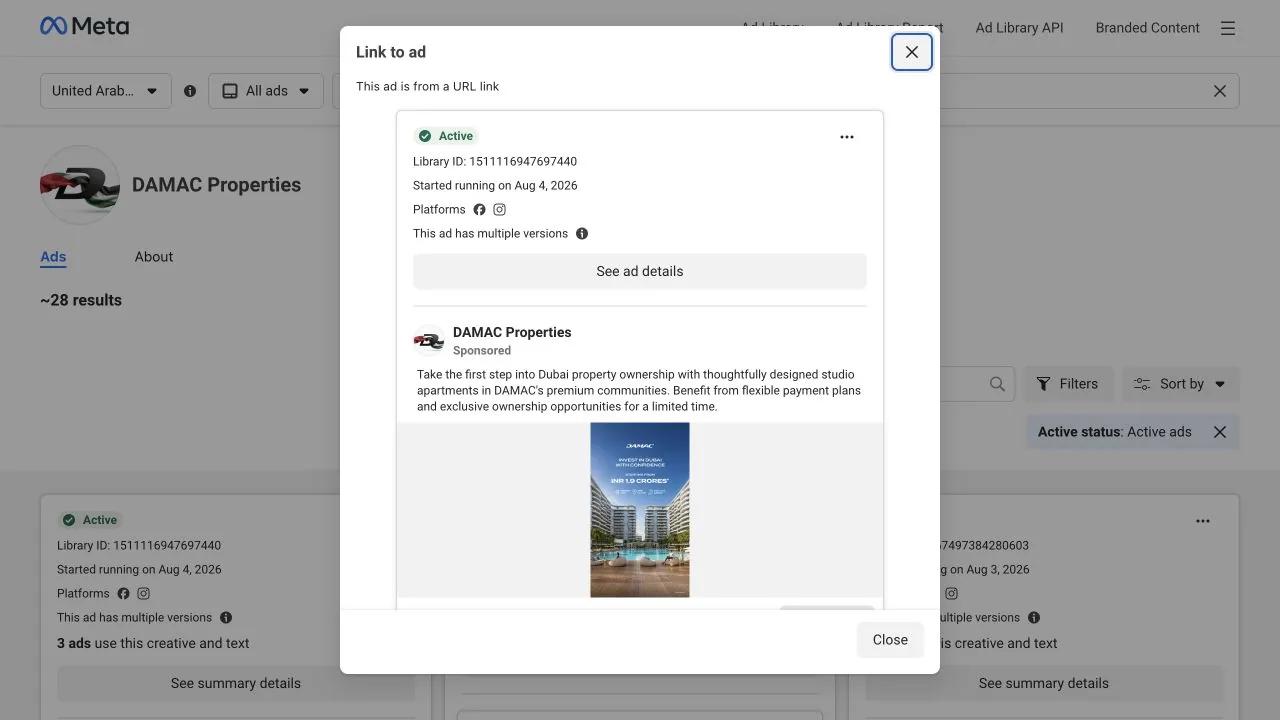Open the Branded Content link
Viewport: 1280px width, 720px height.
[x=1147, y=28]
